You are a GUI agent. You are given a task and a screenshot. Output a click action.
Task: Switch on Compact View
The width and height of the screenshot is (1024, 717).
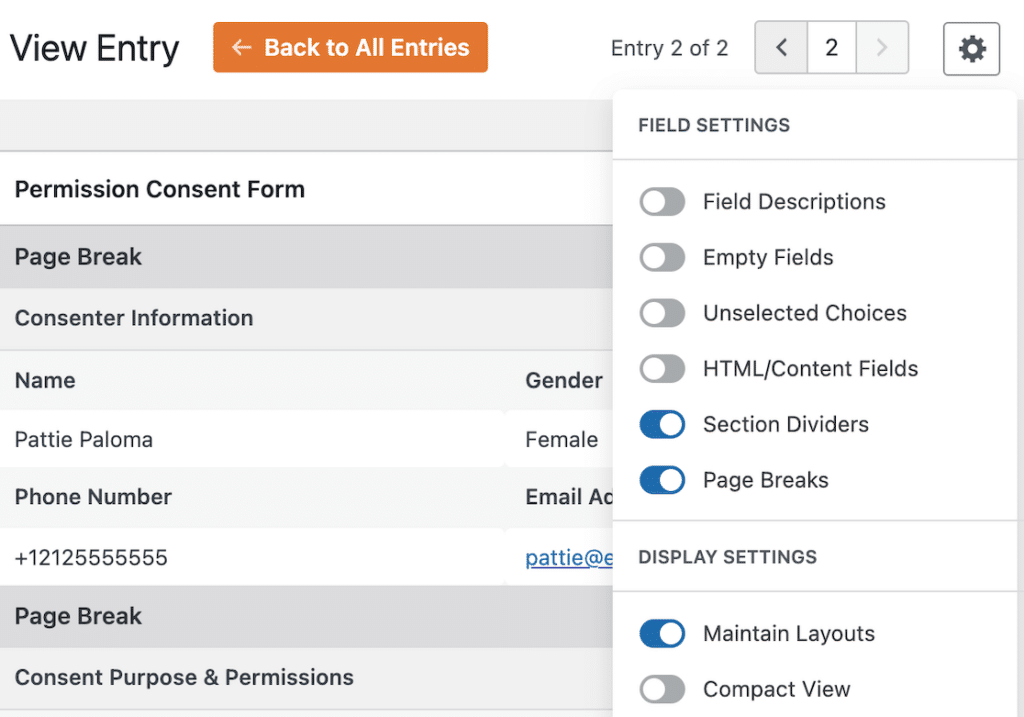[x=661, y=689]
